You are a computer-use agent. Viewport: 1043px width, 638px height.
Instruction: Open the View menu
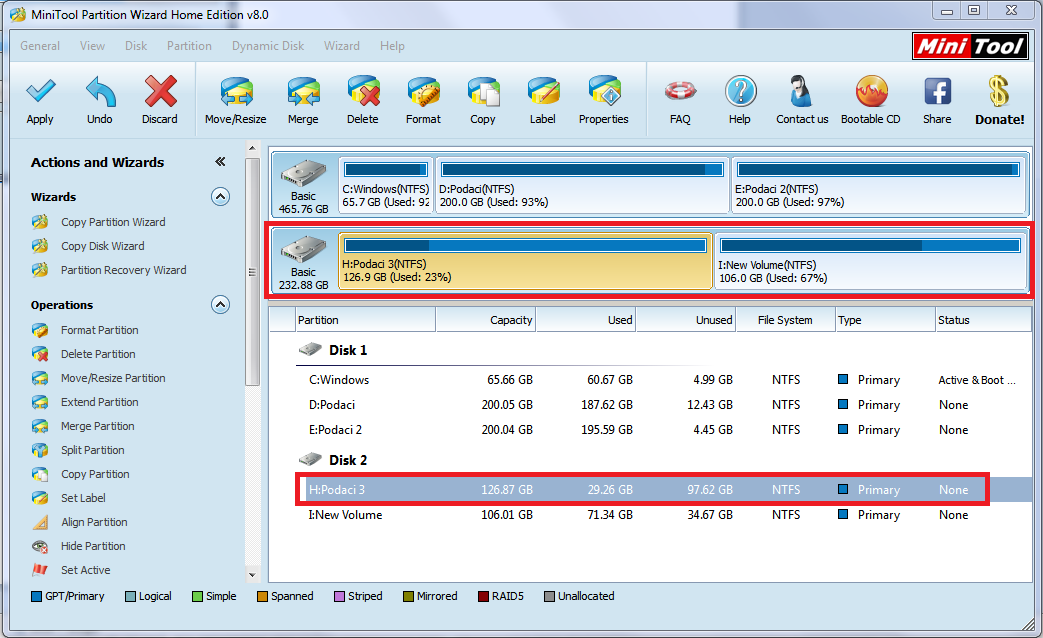pyautogui.click(x=92, y=46)
